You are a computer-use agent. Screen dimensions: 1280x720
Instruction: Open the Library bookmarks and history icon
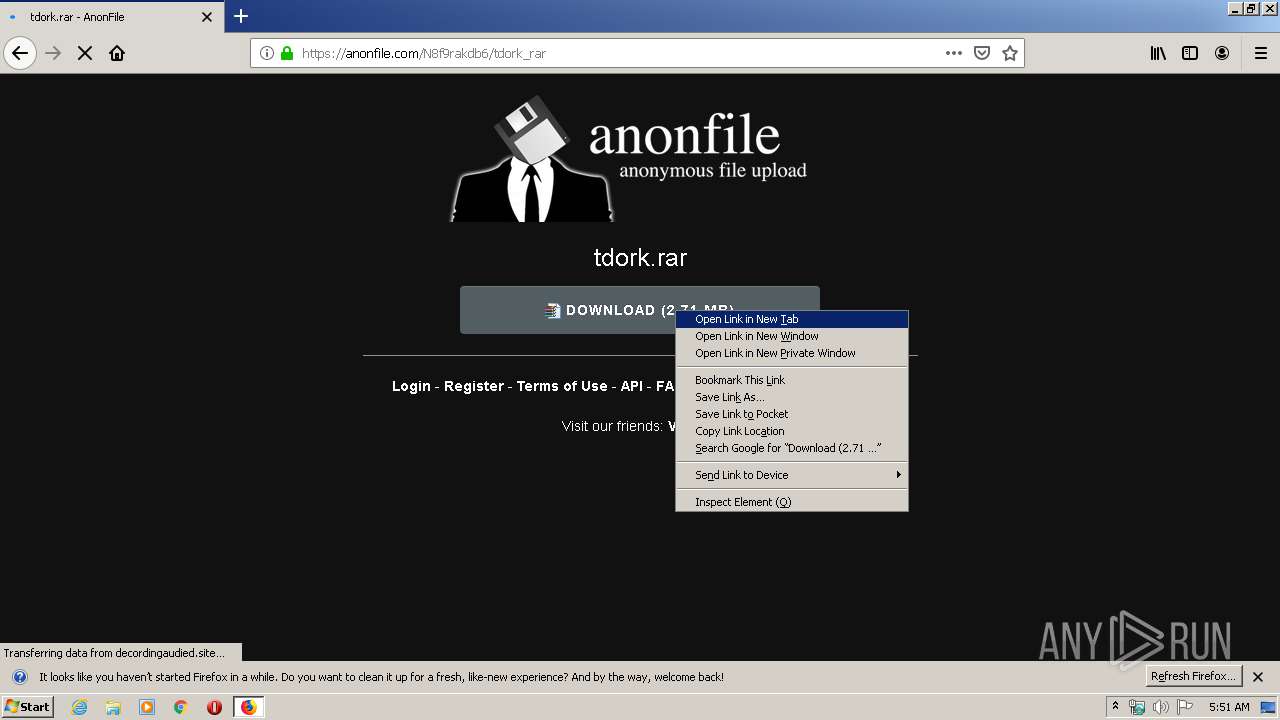[1158, 53]
